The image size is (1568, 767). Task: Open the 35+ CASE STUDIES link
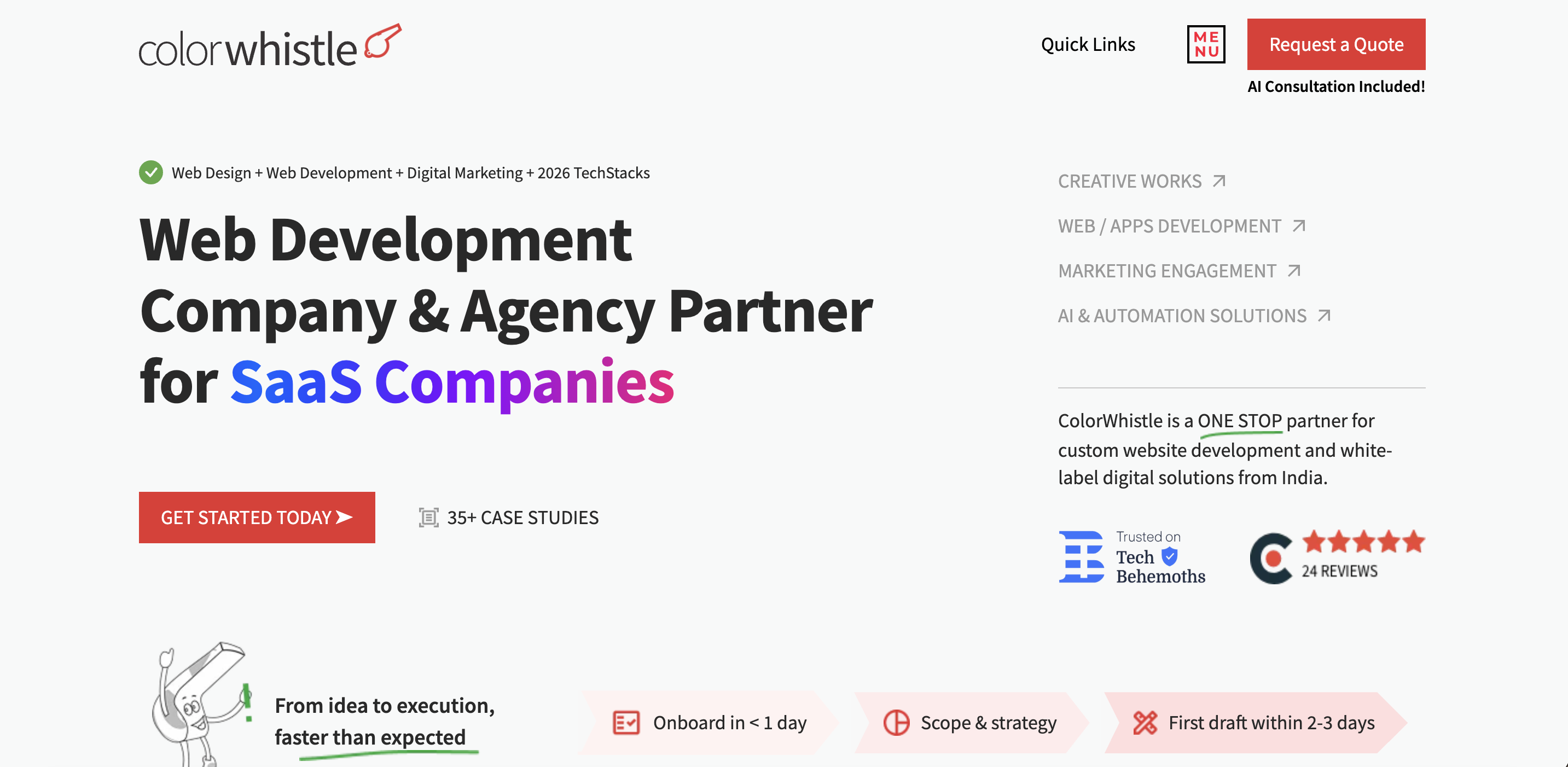523,518
